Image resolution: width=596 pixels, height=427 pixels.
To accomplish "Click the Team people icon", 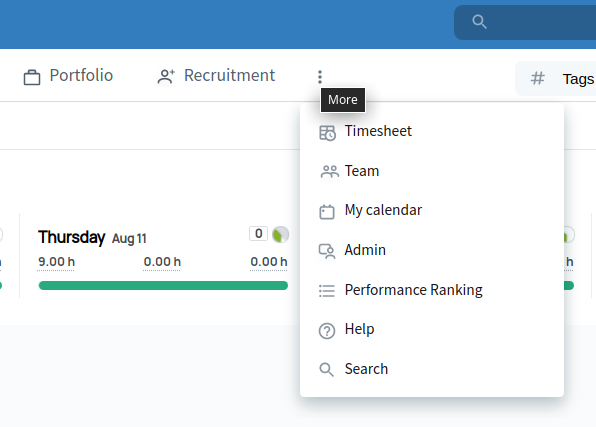I will click(329, 172).
